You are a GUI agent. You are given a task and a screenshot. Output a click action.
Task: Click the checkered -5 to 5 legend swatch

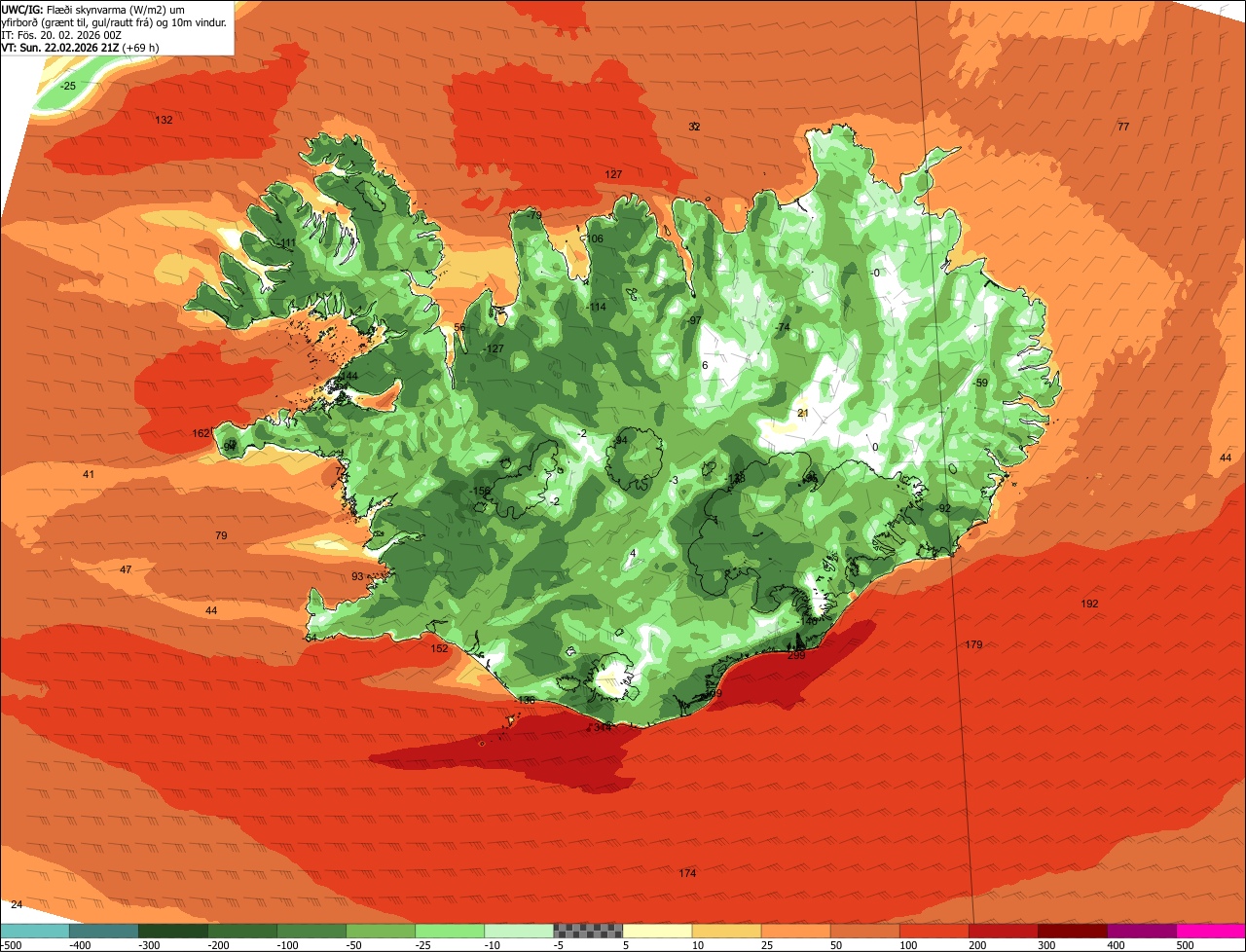pyautogui.click(x=588, y=930)
